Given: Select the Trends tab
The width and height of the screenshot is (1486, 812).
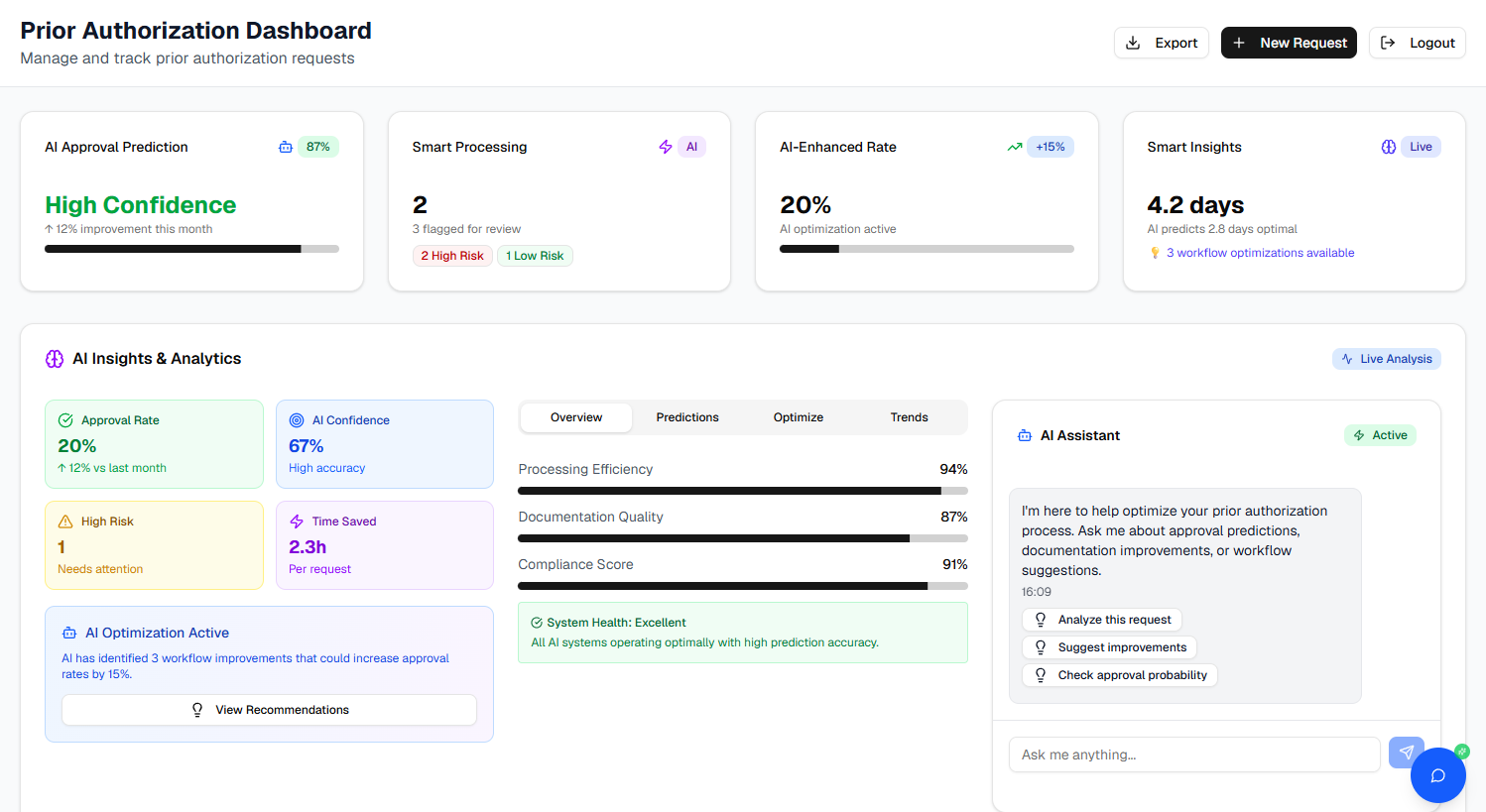Looking at the screenshot, I should (x=909, y=417).
